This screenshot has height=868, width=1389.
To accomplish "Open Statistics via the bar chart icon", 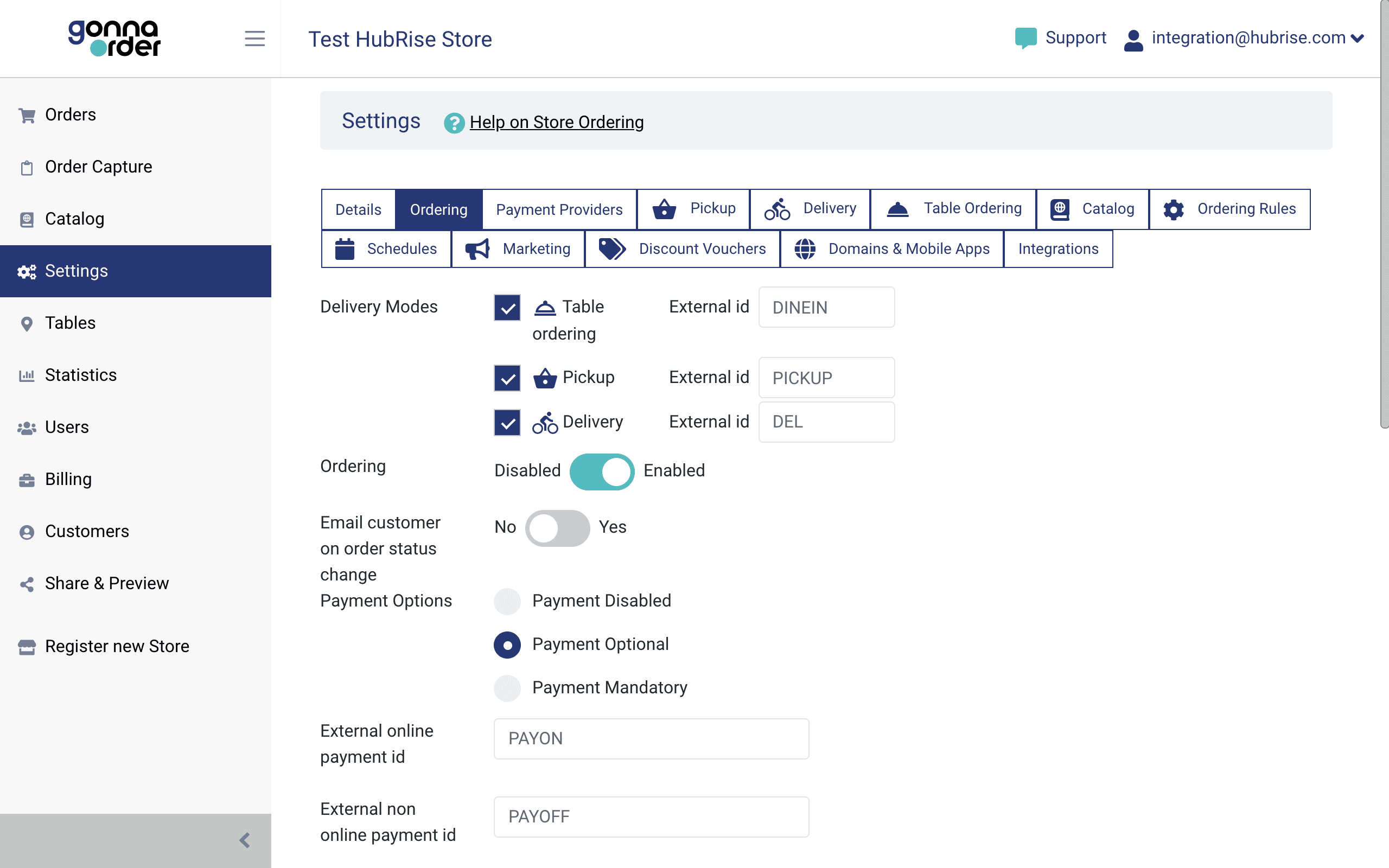I will tap(27, 375).
